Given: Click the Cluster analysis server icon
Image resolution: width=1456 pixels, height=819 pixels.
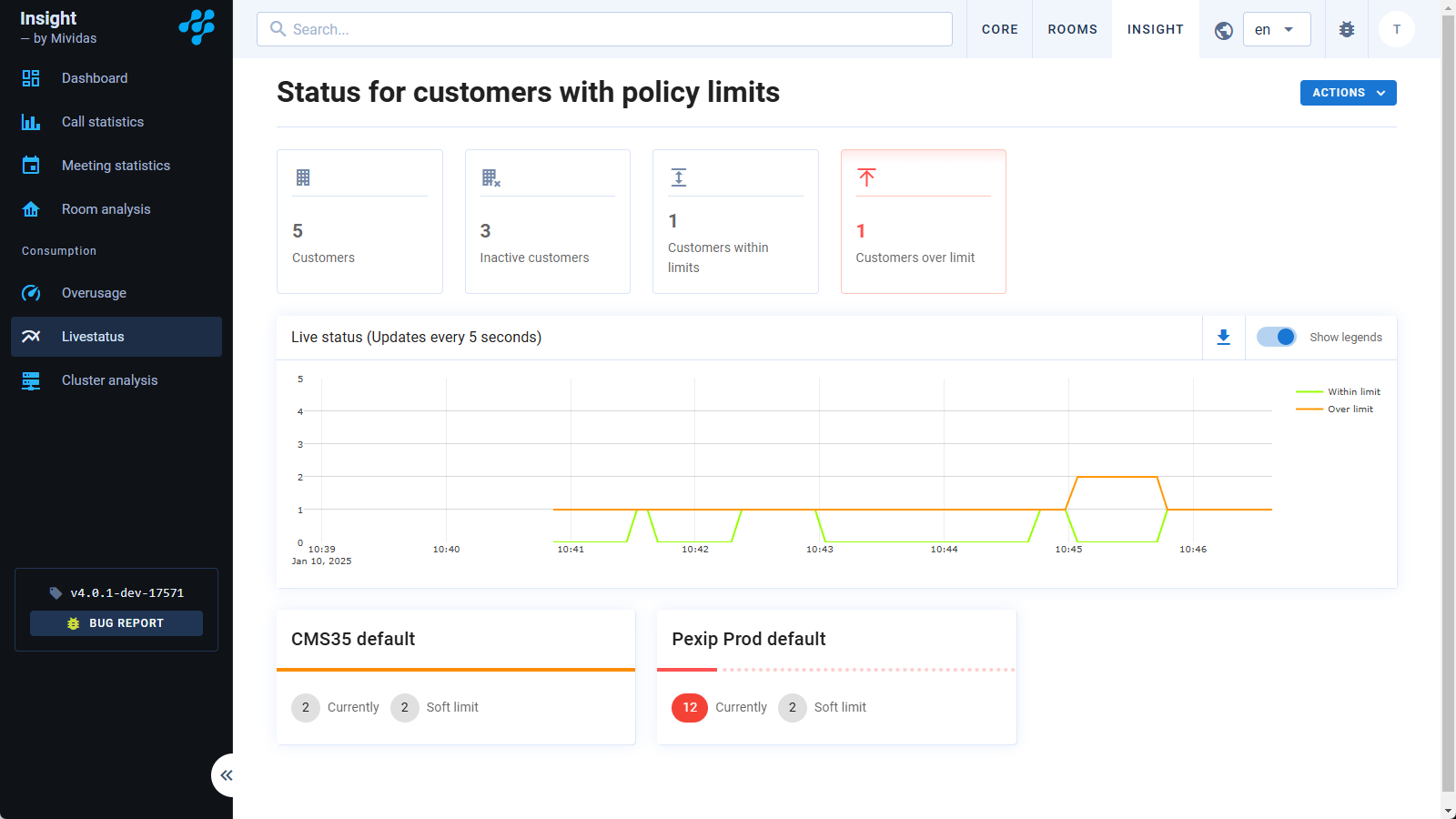Looking at the screenshot, I should [x=31, y=380].
